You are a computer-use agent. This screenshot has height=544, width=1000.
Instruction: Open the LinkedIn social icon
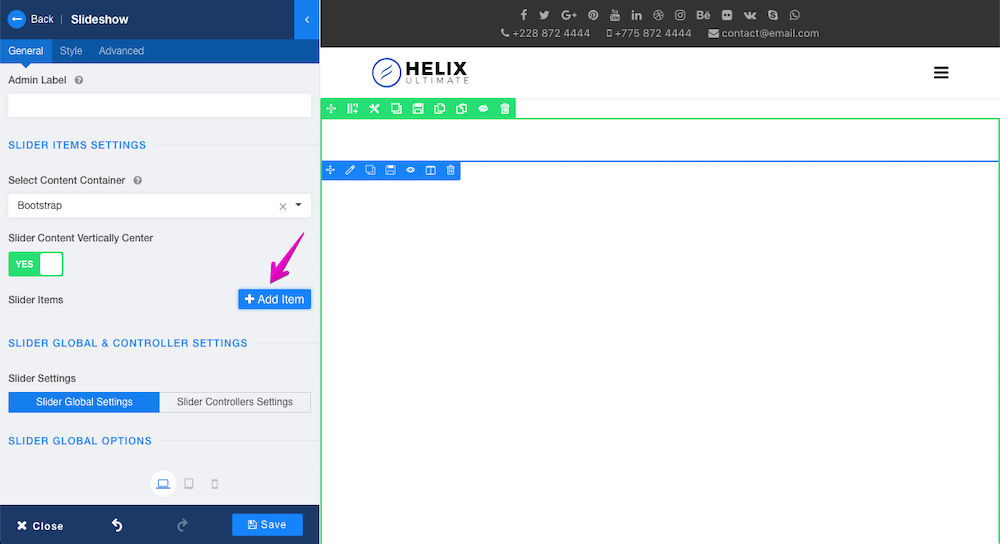(x=636, y=15)
